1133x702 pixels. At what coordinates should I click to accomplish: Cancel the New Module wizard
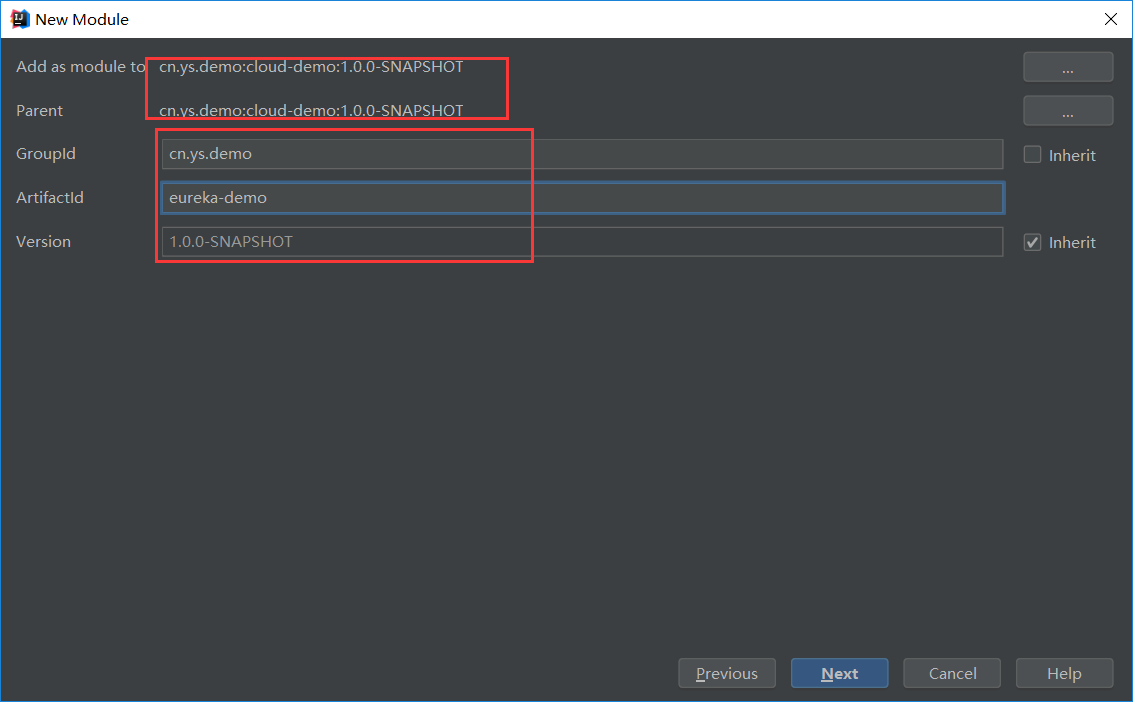point(952,673)
